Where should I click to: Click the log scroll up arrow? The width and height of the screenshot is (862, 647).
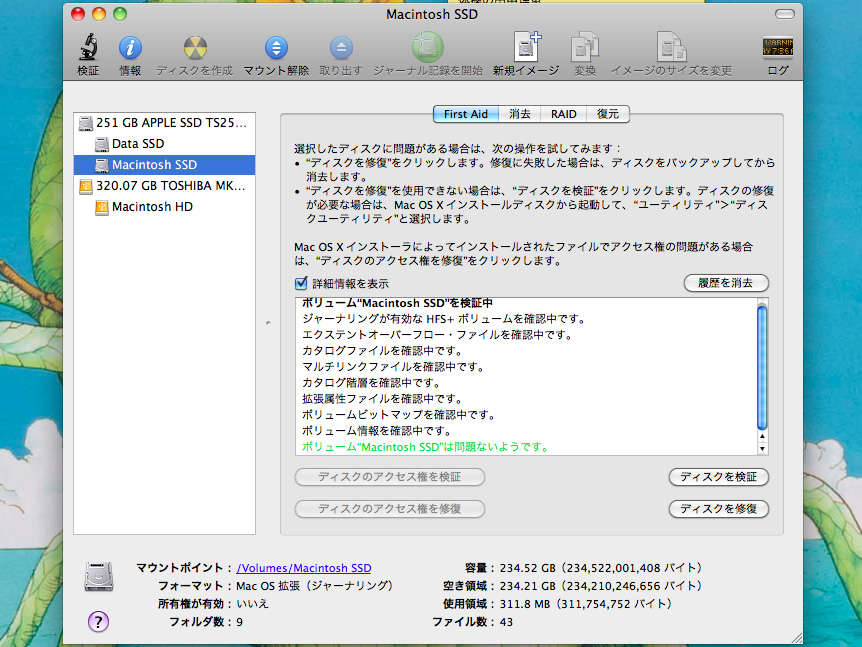[x=762, y=436]
